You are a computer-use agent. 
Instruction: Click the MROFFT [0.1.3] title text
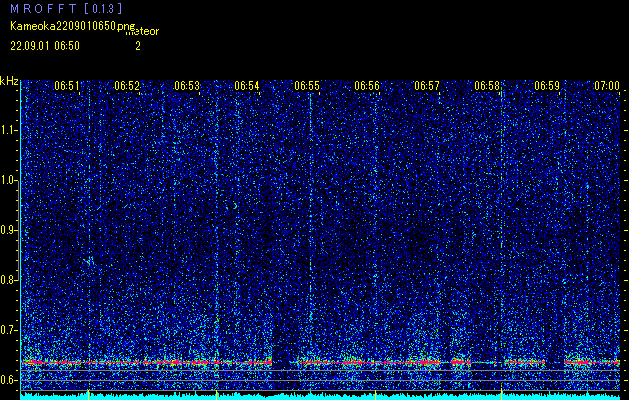(x=67, y=9)
